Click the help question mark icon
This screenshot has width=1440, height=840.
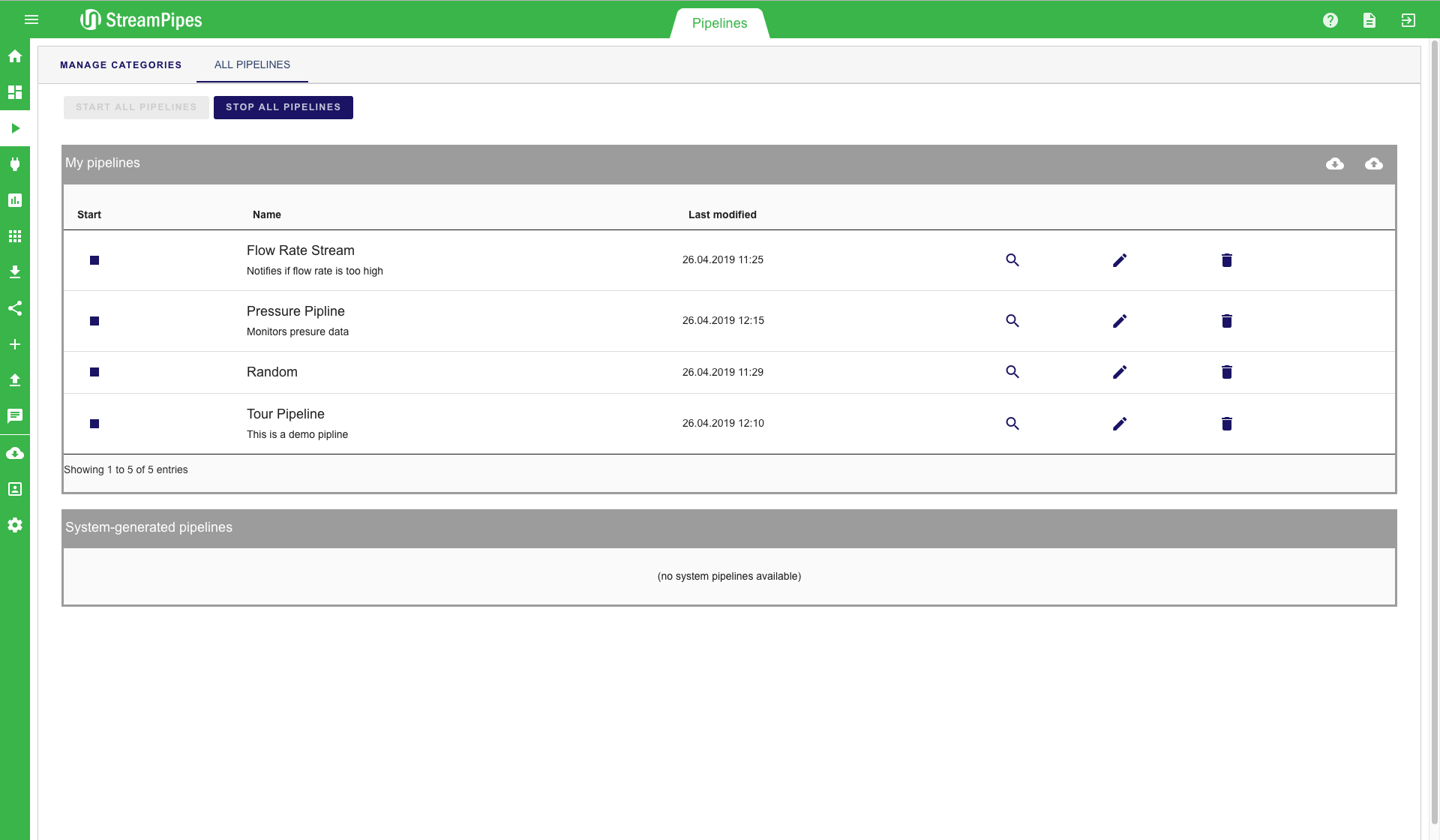tap(1330, 20)
